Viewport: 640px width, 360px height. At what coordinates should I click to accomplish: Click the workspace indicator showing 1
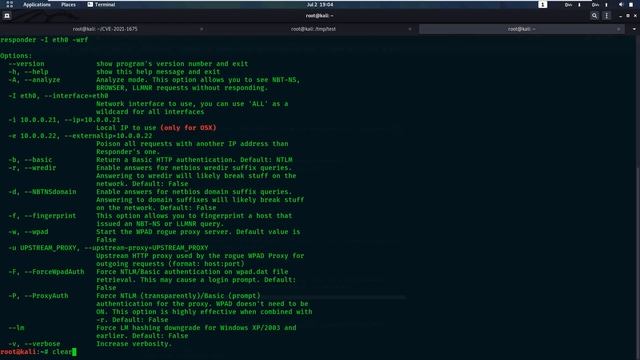click(542, 4)
